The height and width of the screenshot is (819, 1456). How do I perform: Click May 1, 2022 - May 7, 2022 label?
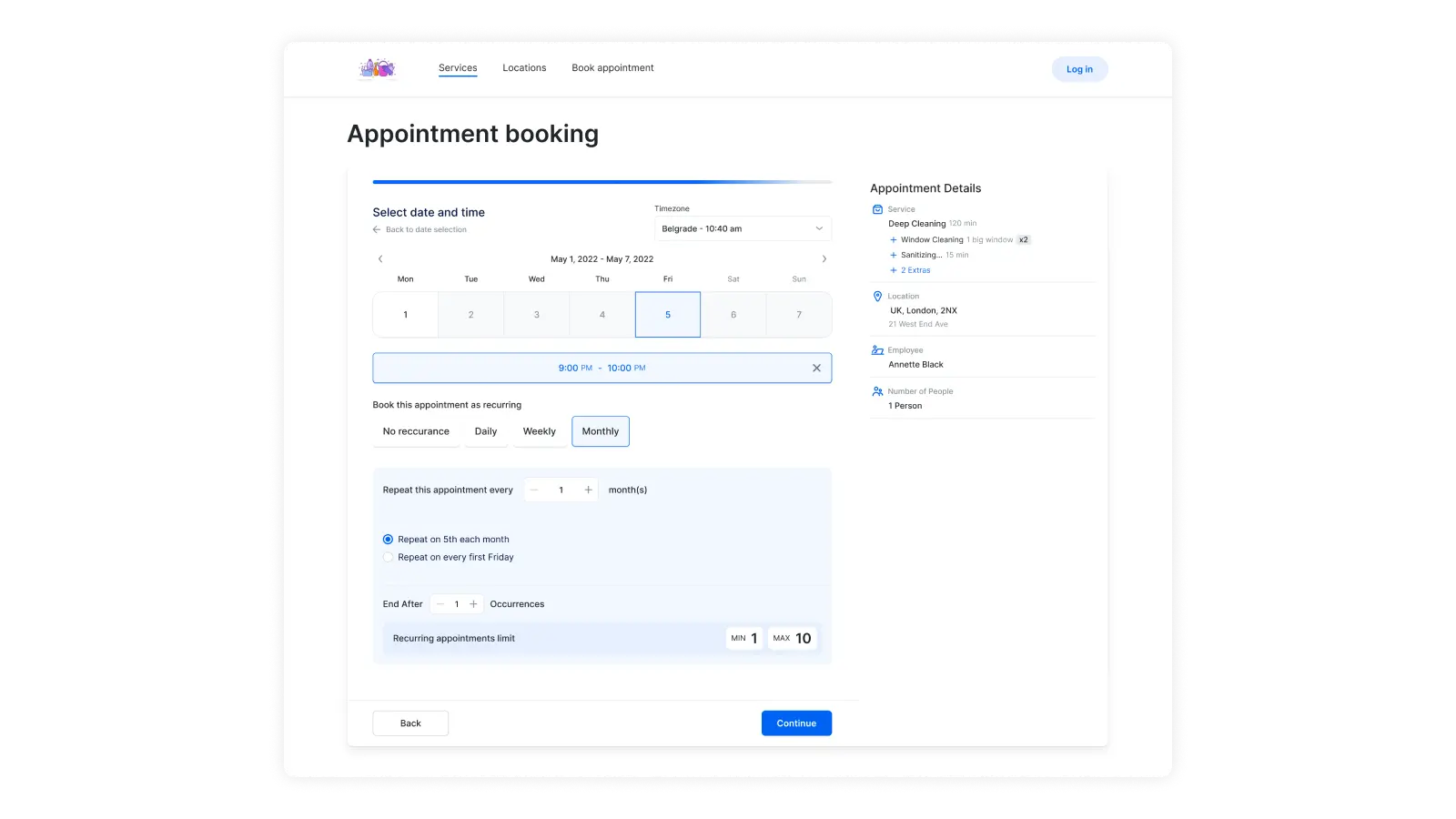pos(602,259)
